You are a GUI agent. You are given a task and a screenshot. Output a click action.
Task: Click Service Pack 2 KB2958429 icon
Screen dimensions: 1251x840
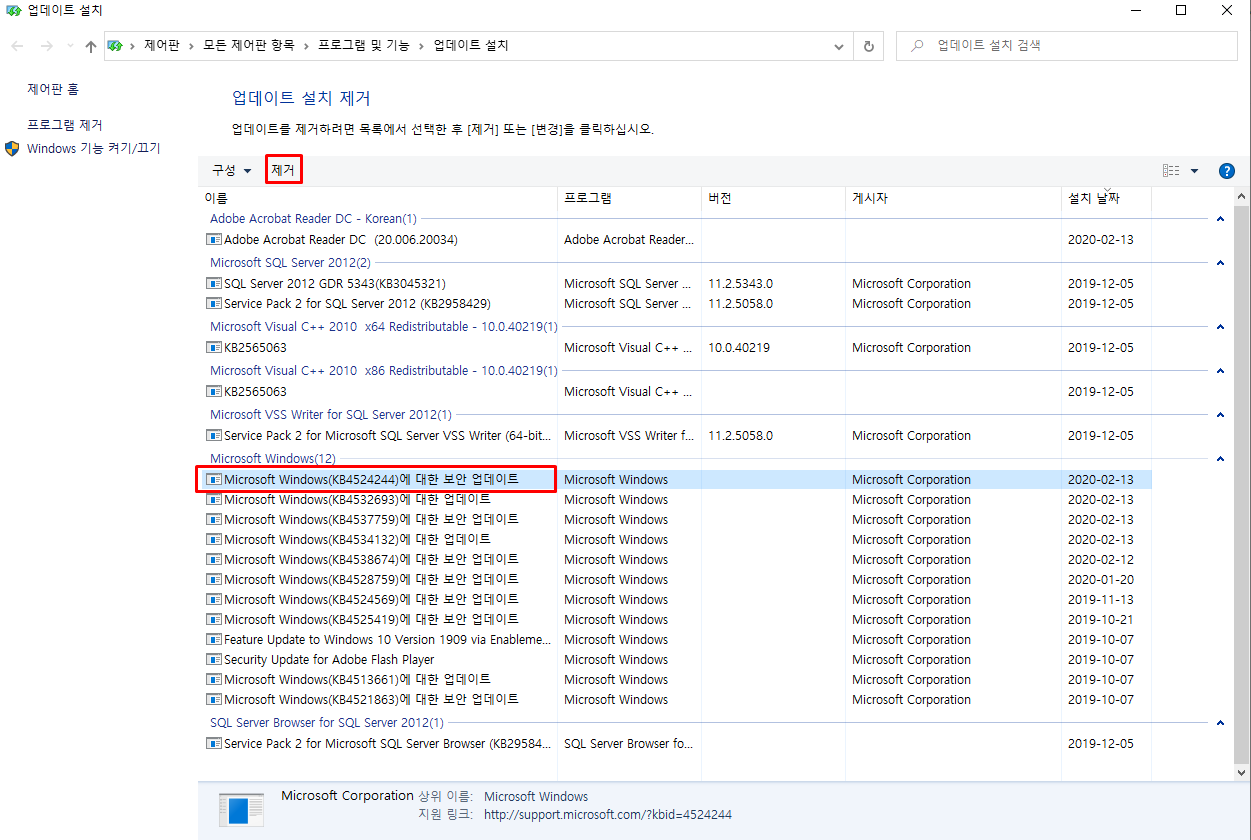[x=213, y=304]
